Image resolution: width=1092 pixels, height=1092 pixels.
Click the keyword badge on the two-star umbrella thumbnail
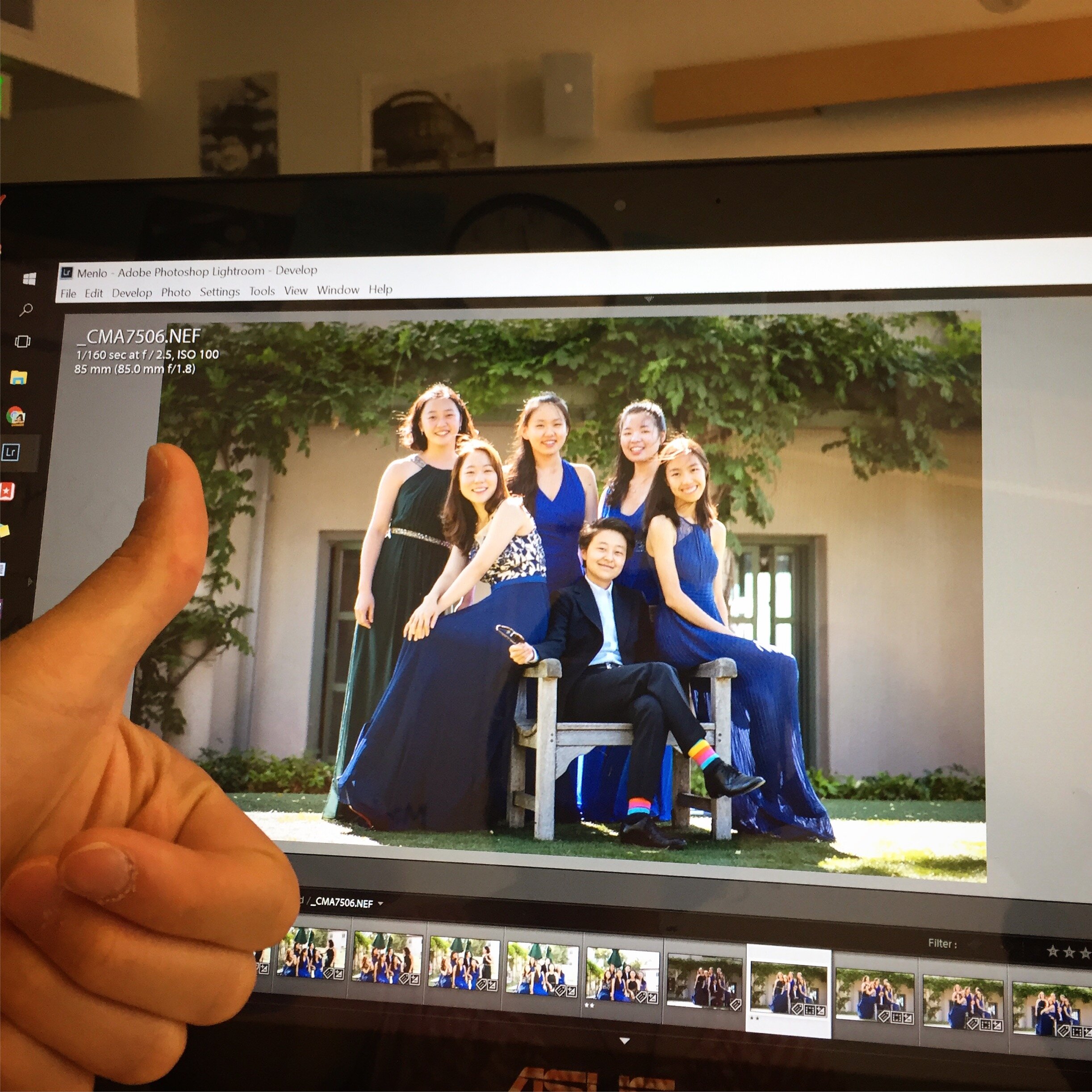pos(641,996)
